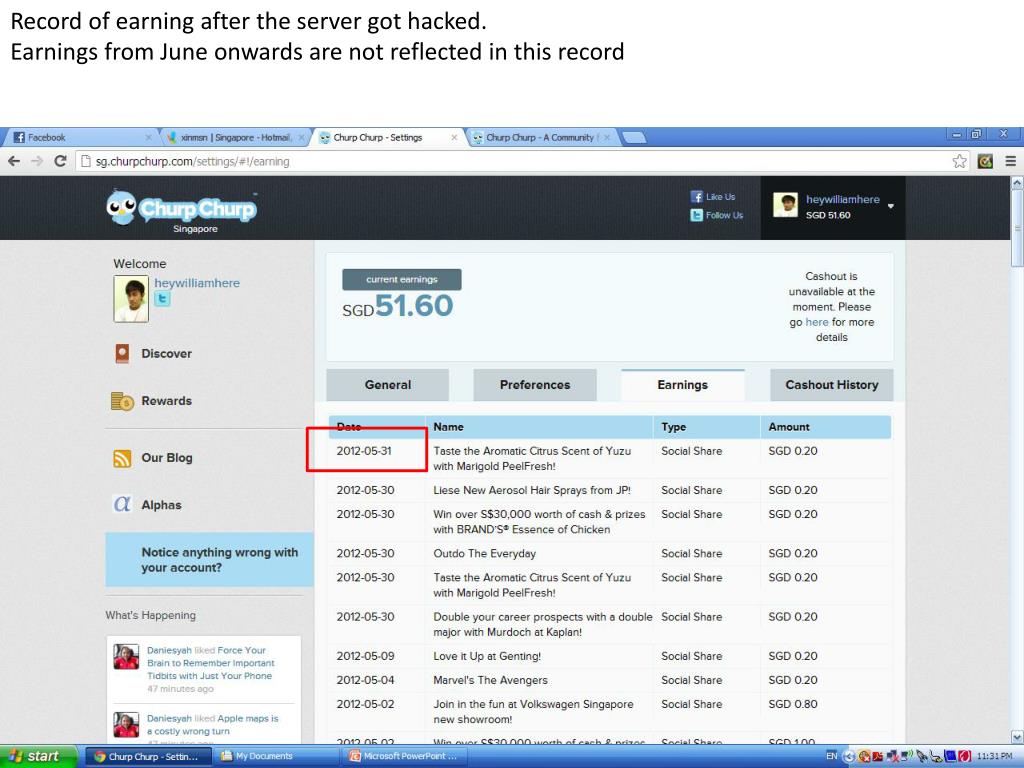Screen dimensions: 1024x768
Task: Click the Name column header
Action: (539, 426)
